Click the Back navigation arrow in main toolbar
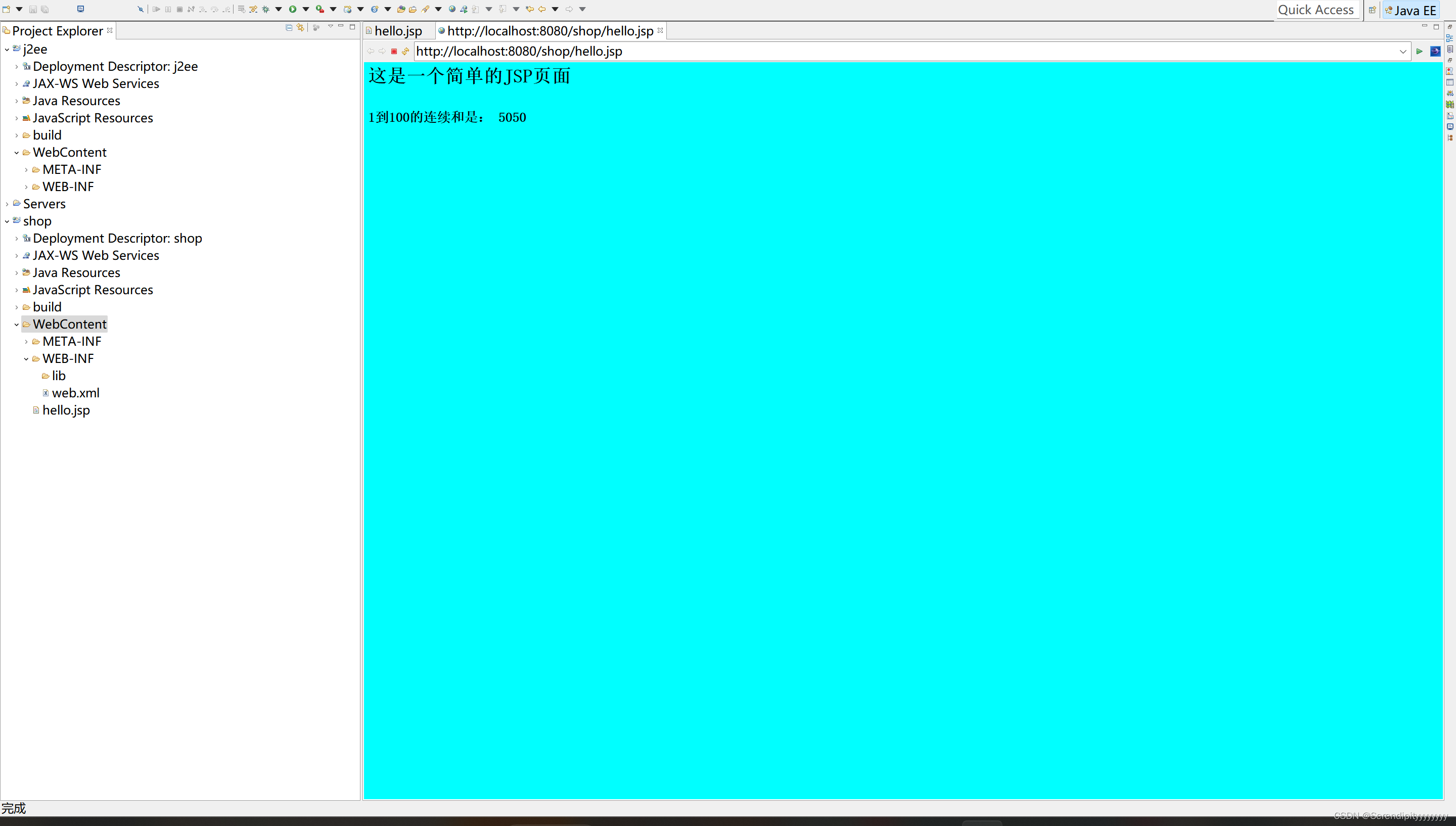Viewport: 1456px width, 826px height. coord(542,9)
